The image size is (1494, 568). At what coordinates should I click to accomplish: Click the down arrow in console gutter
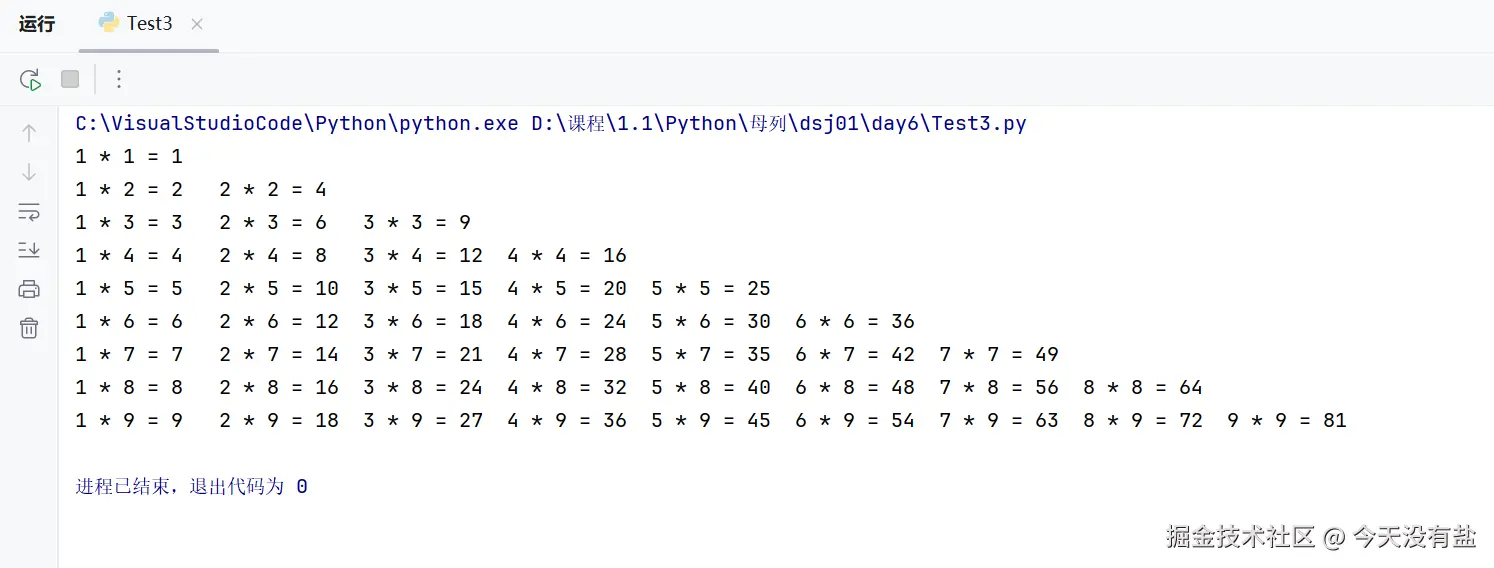[29, 172]
